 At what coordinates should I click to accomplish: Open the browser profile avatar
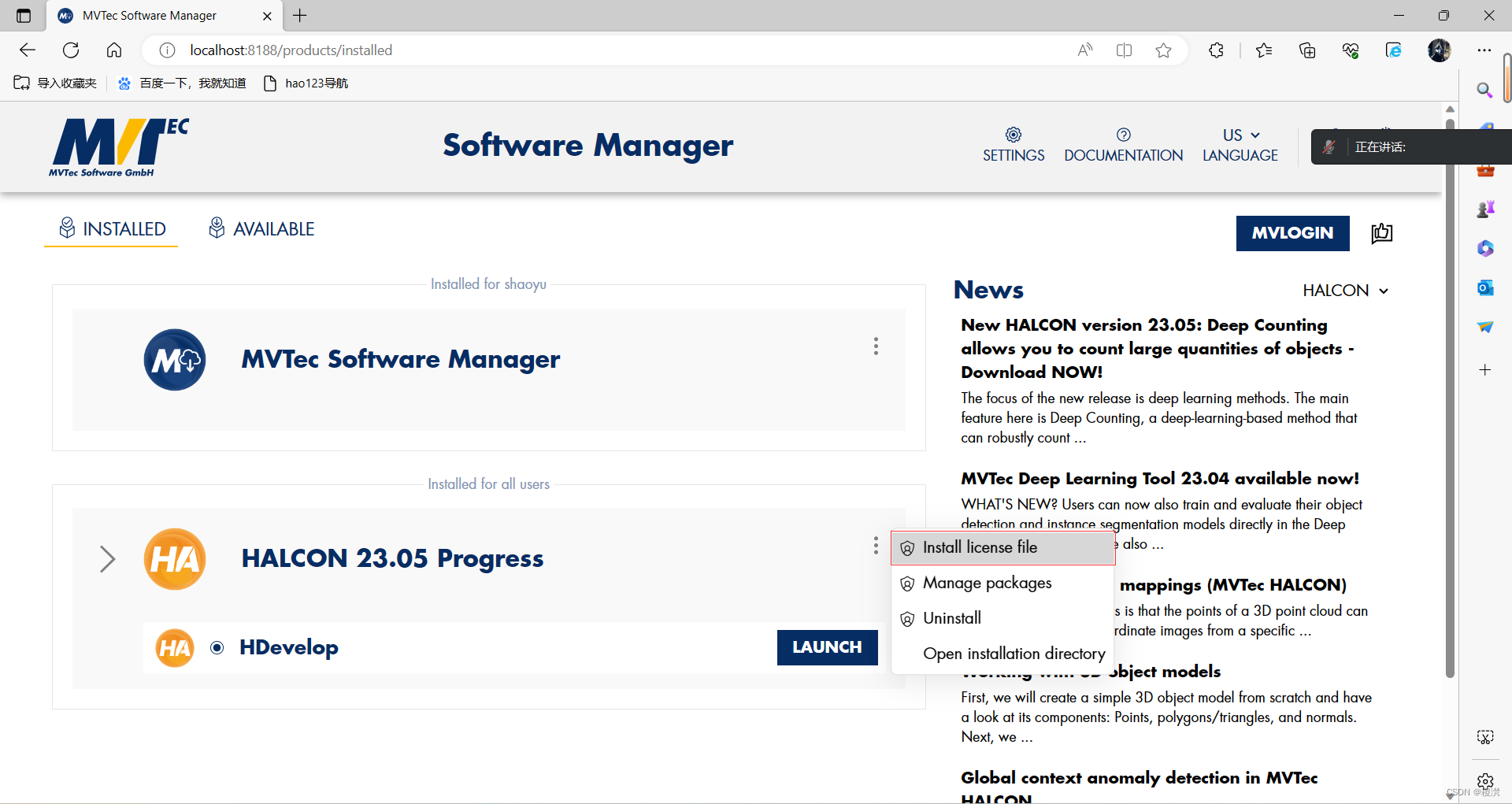tap(1440, 50)
